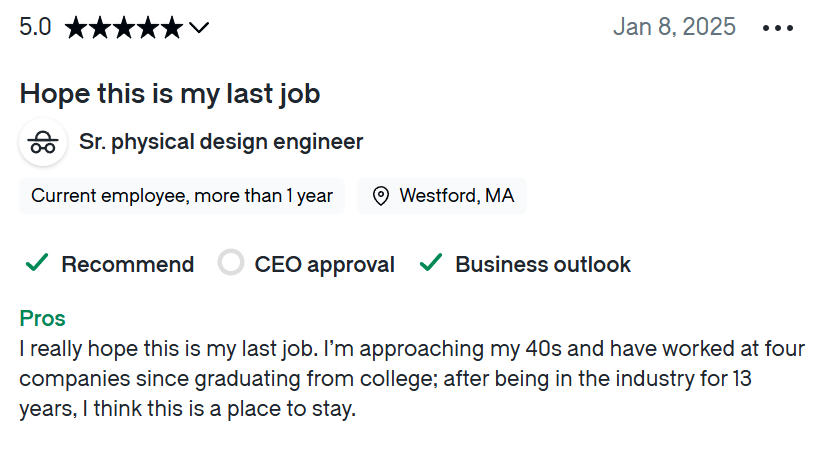Click the CEO approval label
This screenshot has width=837, height=451.
[x=324, y=265]
